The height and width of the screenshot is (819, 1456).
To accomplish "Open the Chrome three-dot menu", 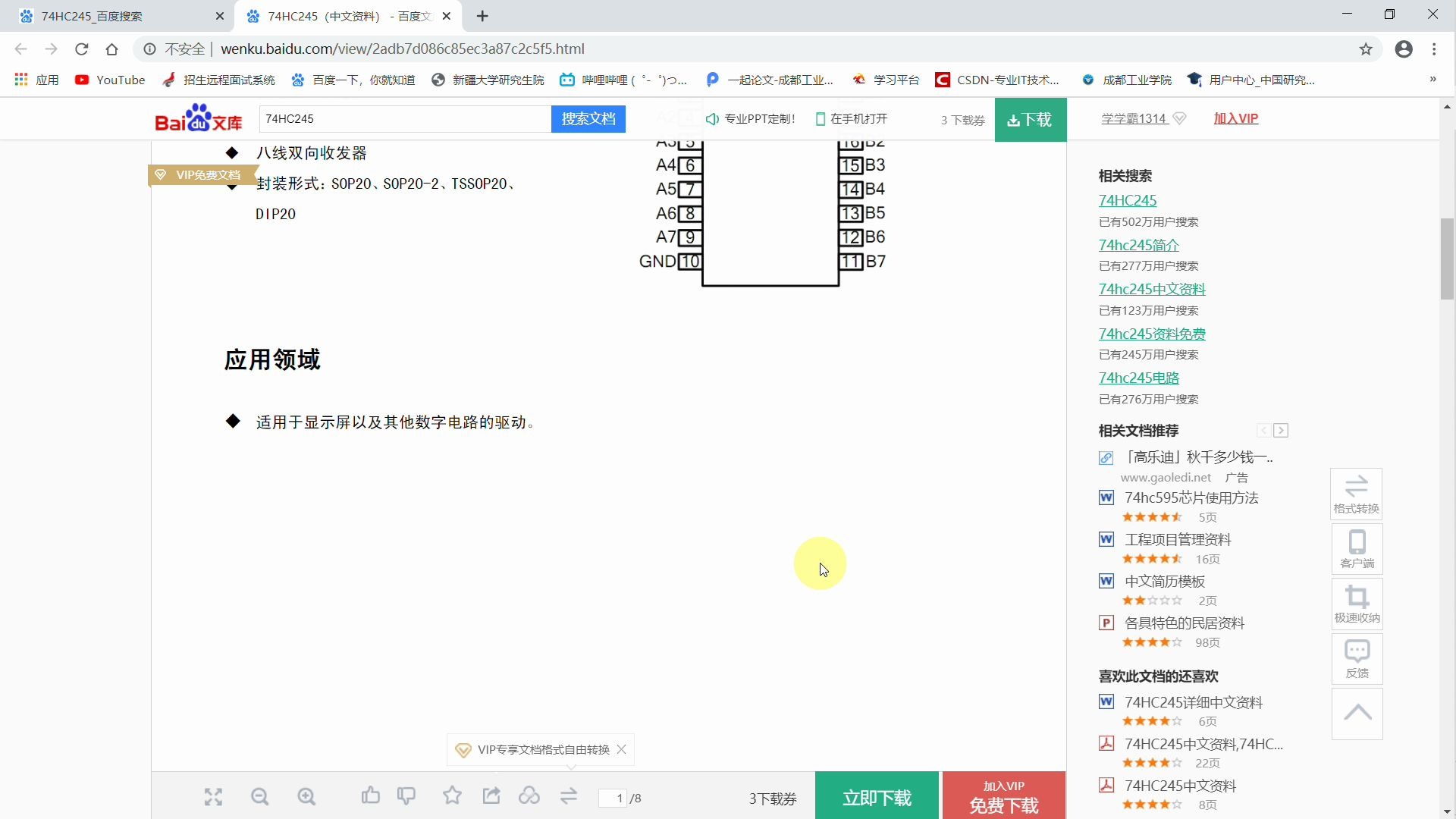I will [x=1434, y=49].
